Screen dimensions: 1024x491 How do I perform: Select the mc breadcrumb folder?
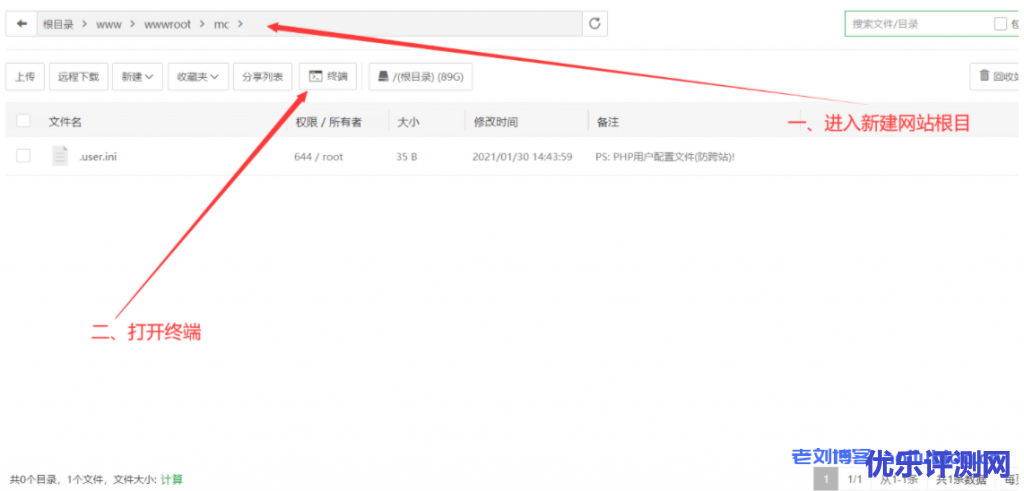pyautogui.click(x=222, y=25)
